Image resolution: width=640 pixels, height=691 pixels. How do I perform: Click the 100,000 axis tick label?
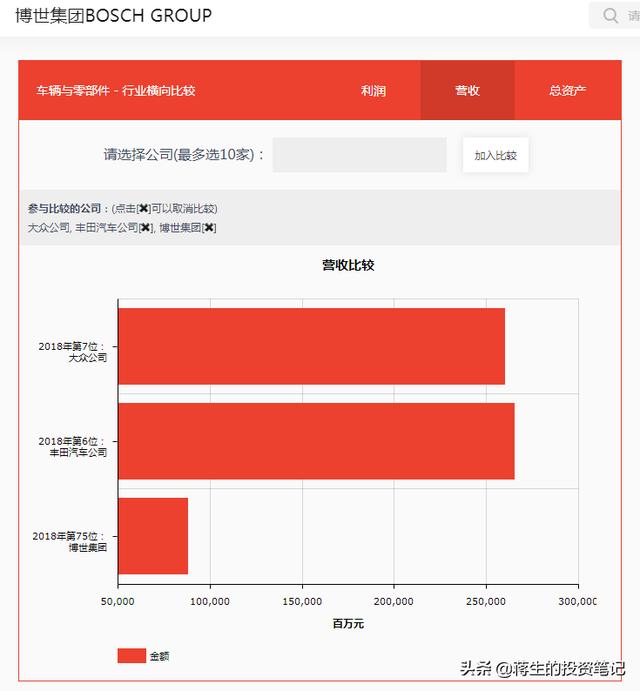(x=210, y=601)
